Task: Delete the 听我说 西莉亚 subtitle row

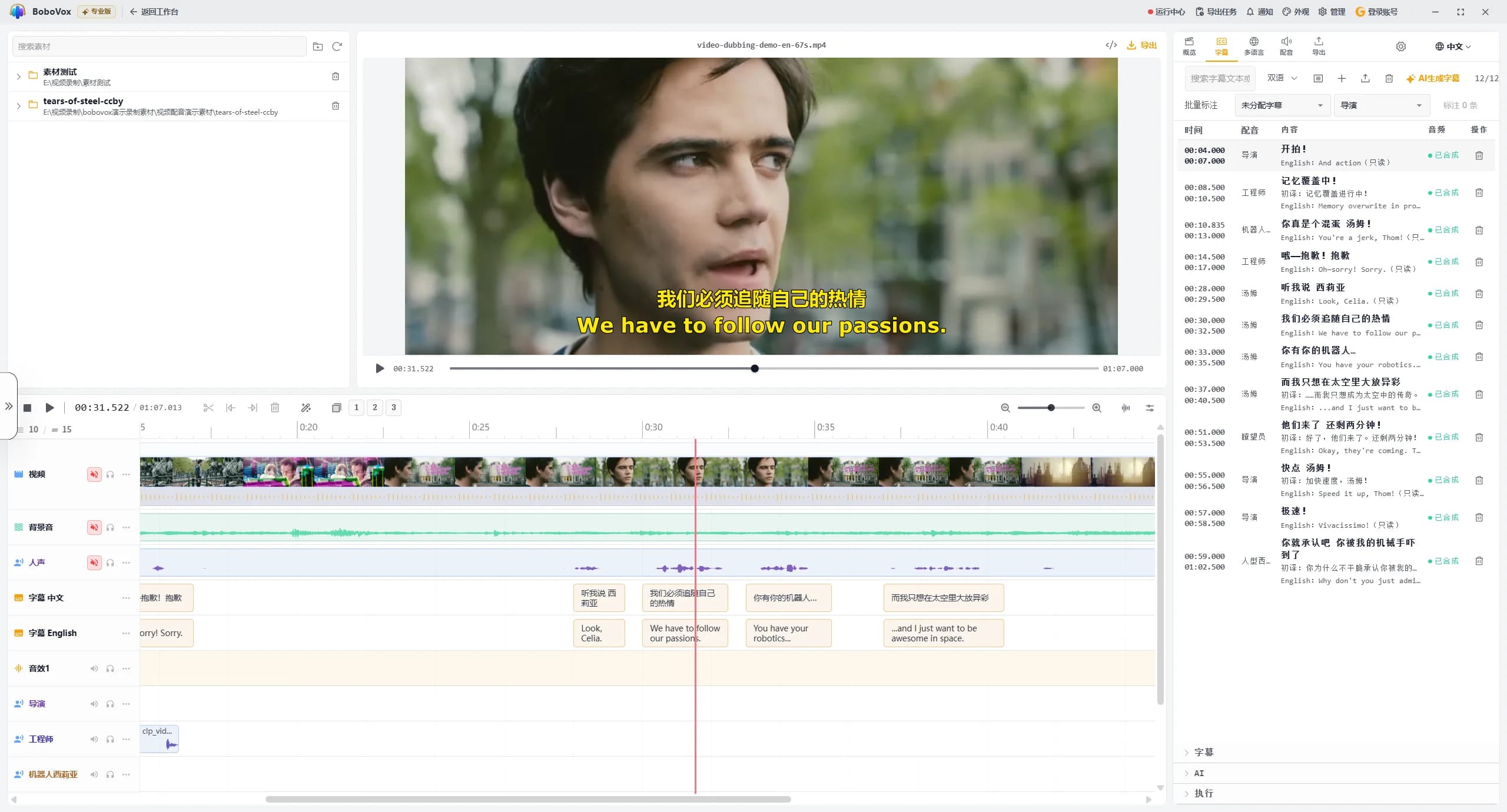Action: (x=1479, y=294)
